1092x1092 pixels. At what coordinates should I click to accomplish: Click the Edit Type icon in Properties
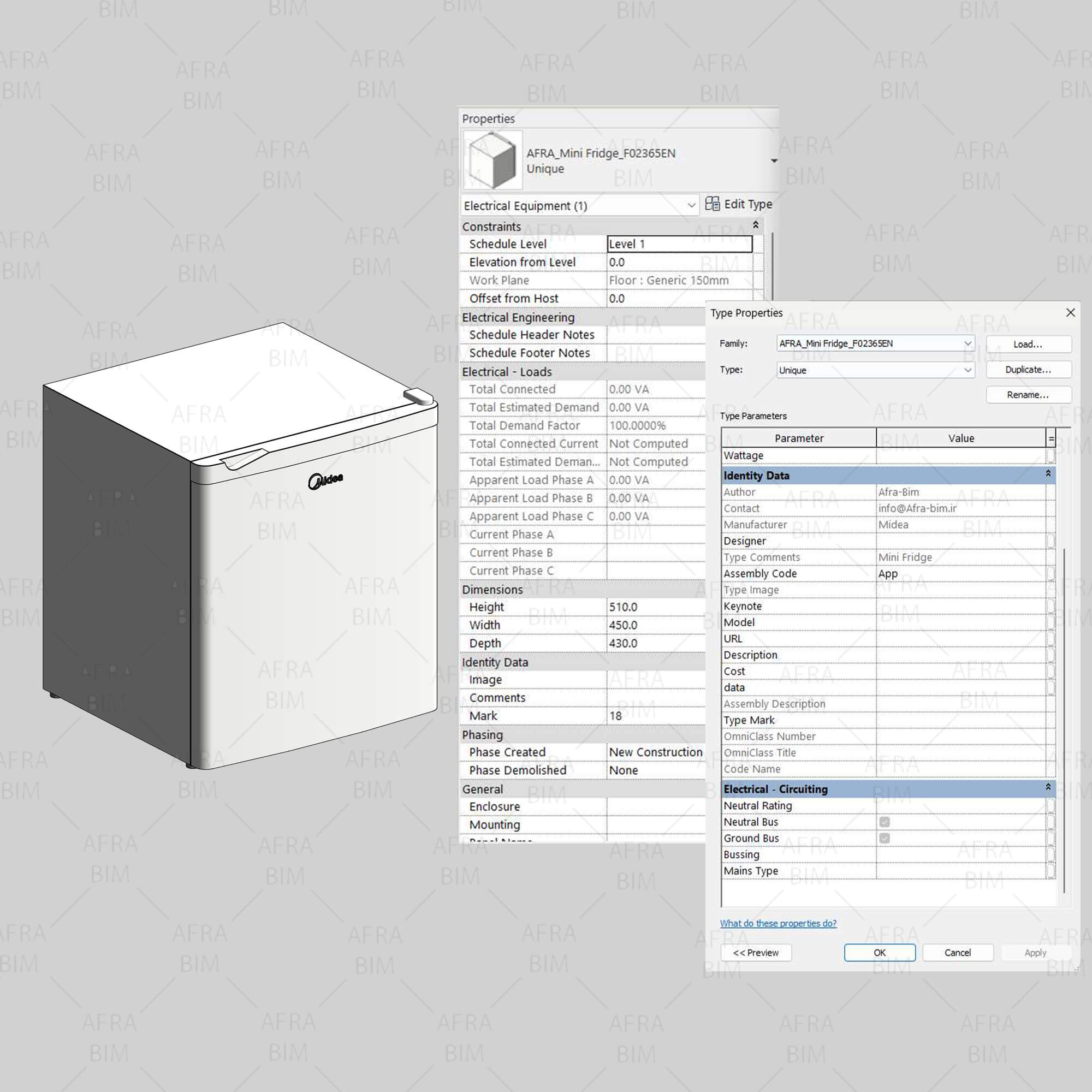712,204
